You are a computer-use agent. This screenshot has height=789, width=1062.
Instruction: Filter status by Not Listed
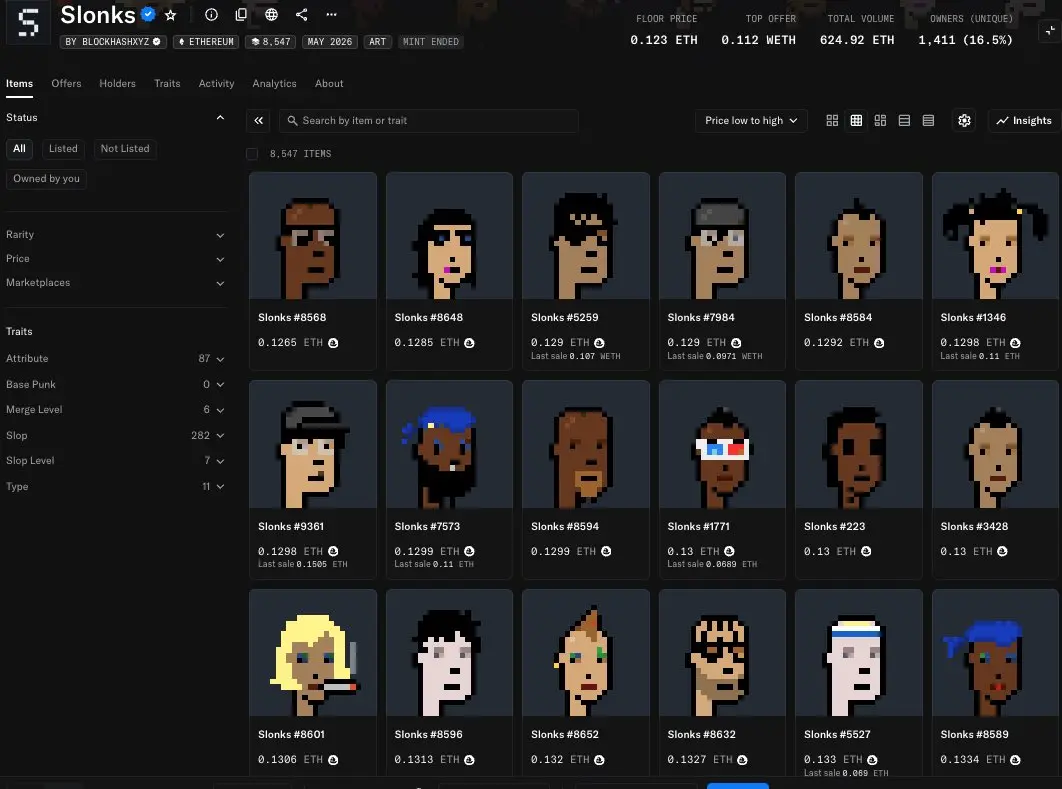[x=125, y=148]
